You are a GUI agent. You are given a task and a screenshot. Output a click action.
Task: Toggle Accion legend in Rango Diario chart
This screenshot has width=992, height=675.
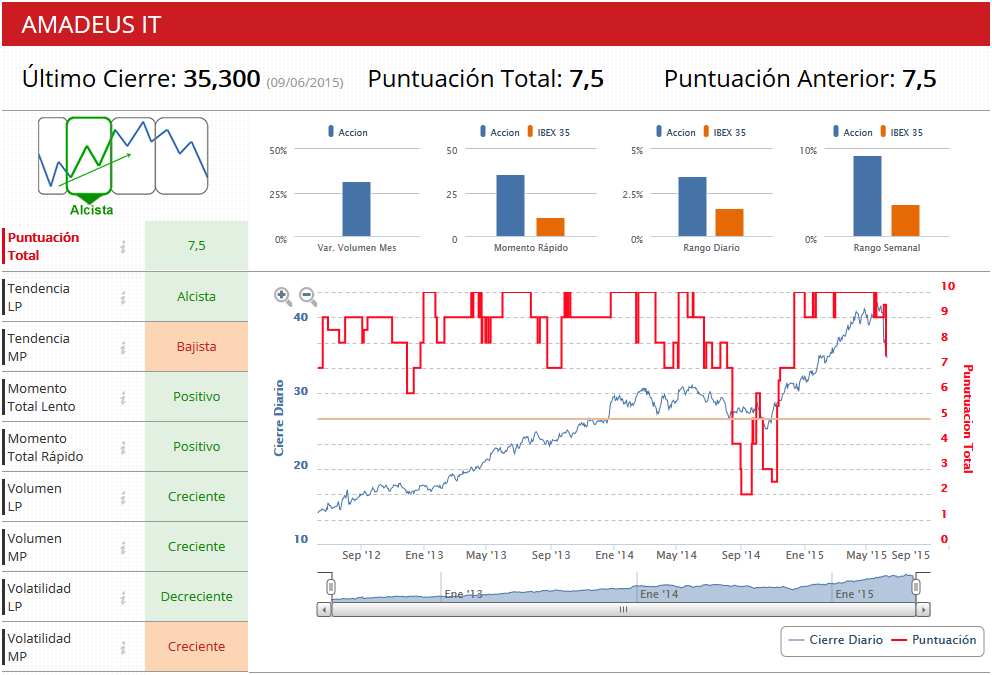coord(675,132)
